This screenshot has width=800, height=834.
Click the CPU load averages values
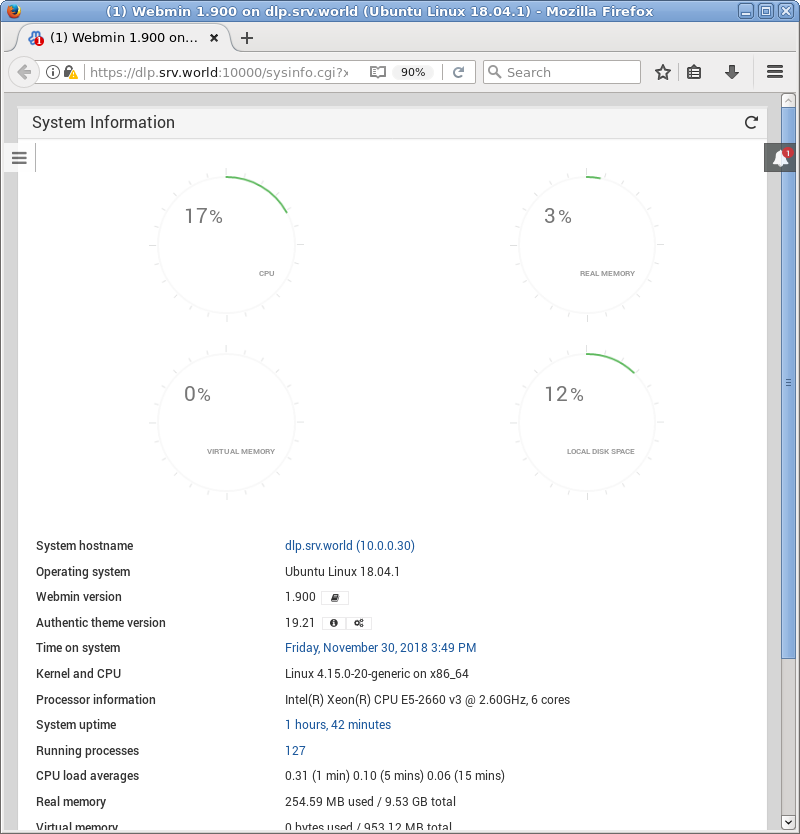(395, 776)
